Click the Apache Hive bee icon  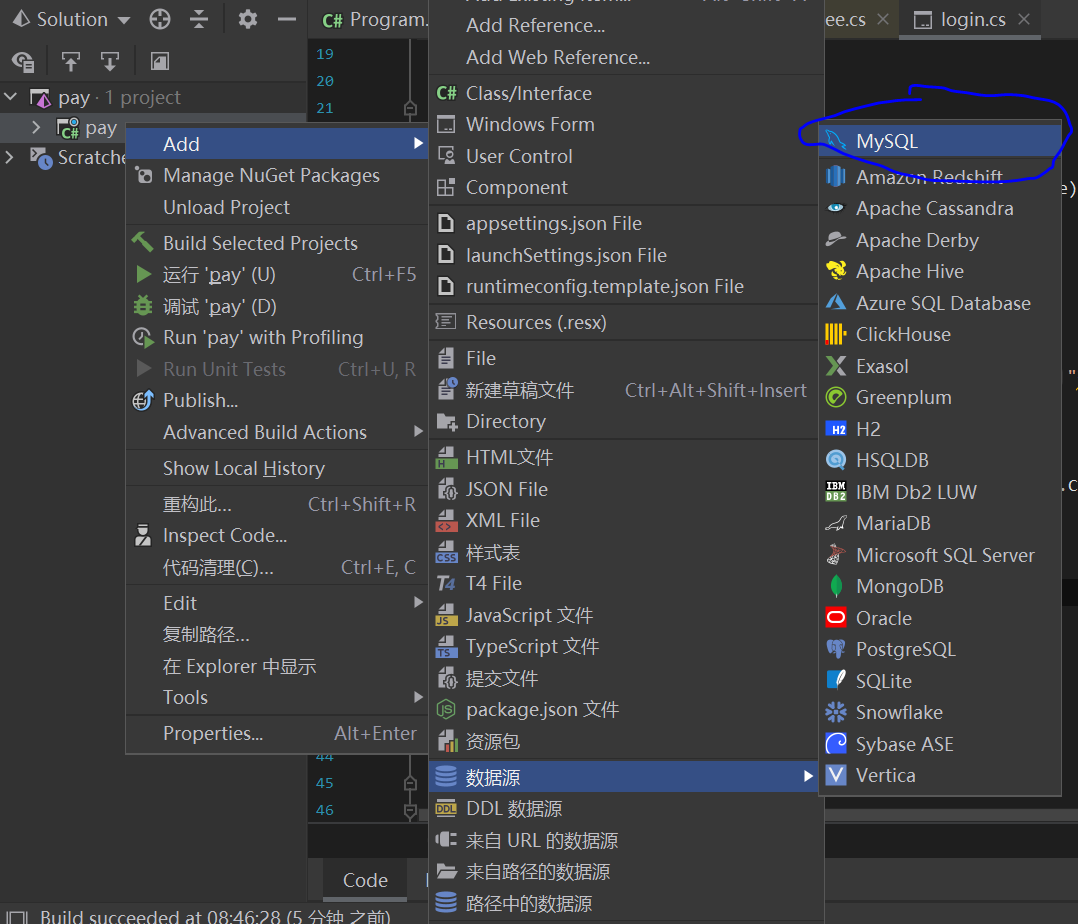(x=836, y=271)
